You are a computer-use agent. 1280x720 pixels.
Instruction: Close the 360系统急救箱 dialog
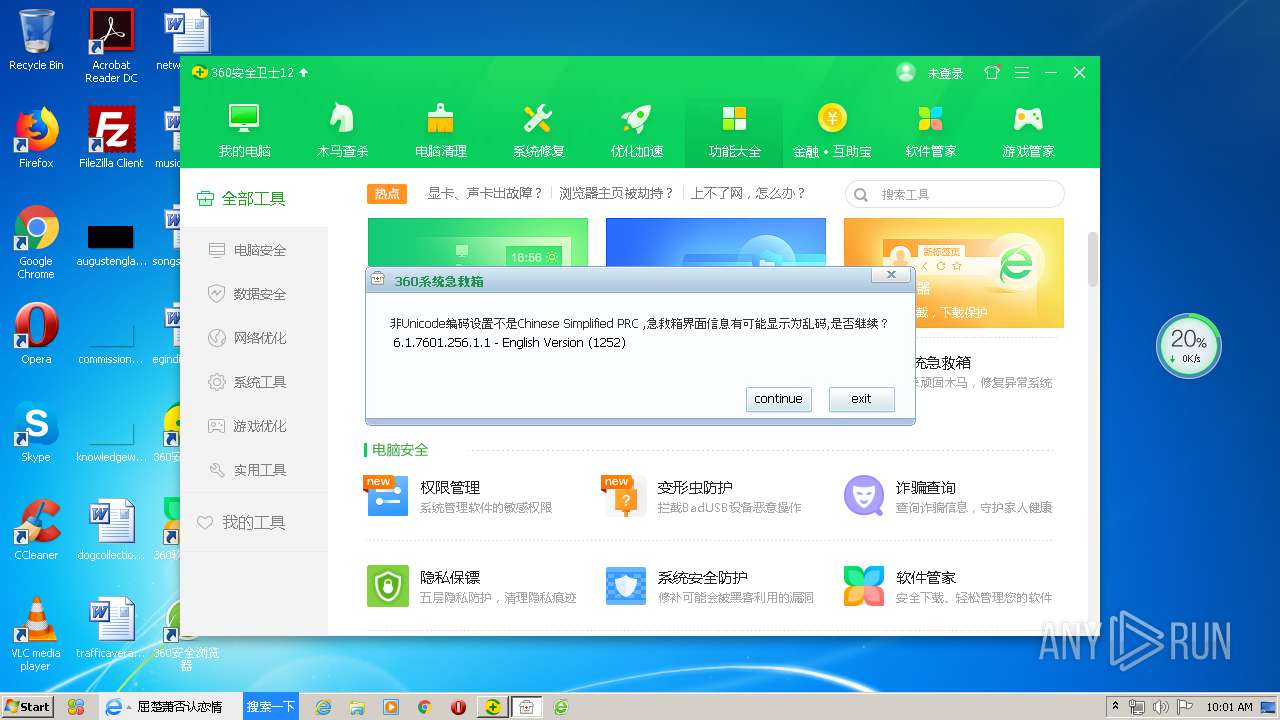pos(890,275)
